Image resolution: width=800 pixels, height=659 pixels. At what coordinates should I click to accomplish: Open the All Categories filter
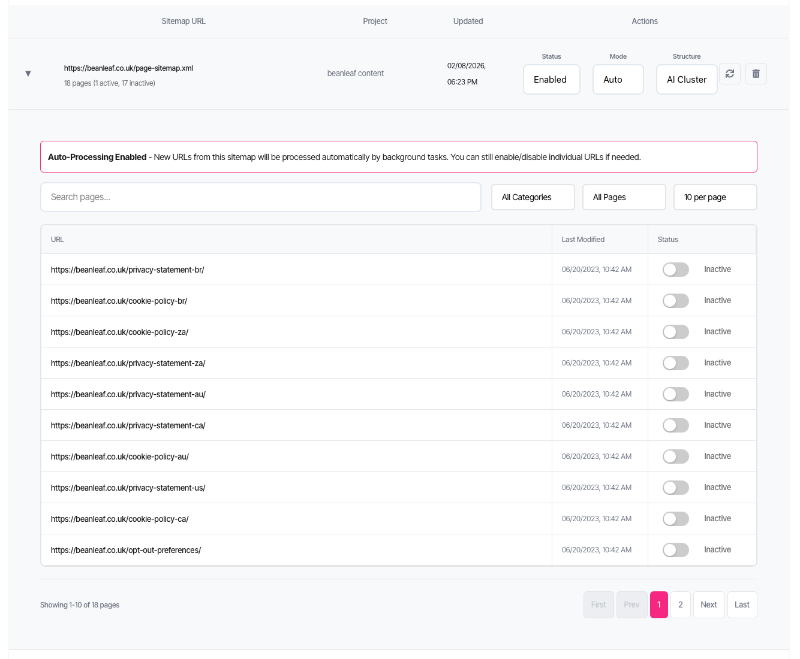(533, 197)
